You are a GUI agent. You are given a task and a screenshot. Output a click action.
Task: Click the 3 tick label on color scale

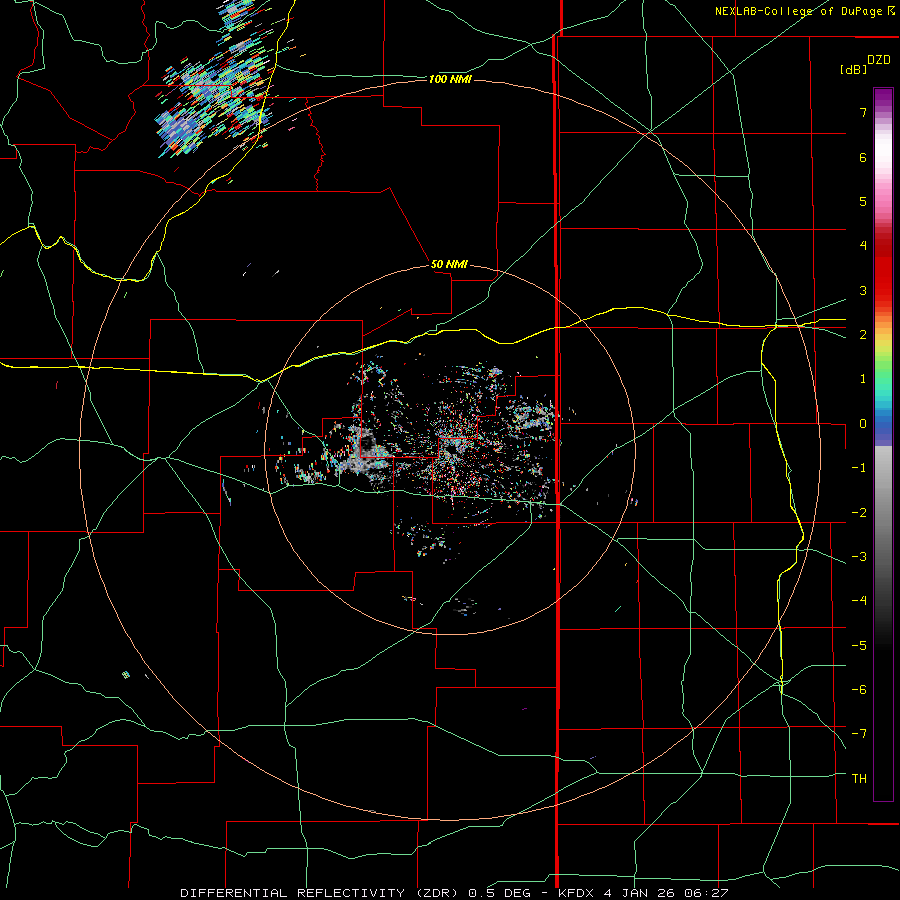863,290
